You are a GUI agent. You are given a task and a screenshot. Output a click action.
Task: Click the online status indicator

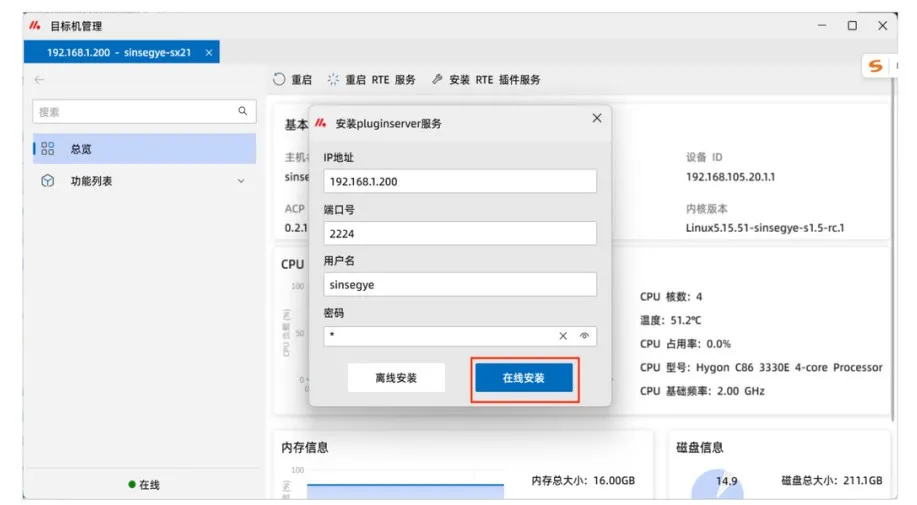pos(144,485)
